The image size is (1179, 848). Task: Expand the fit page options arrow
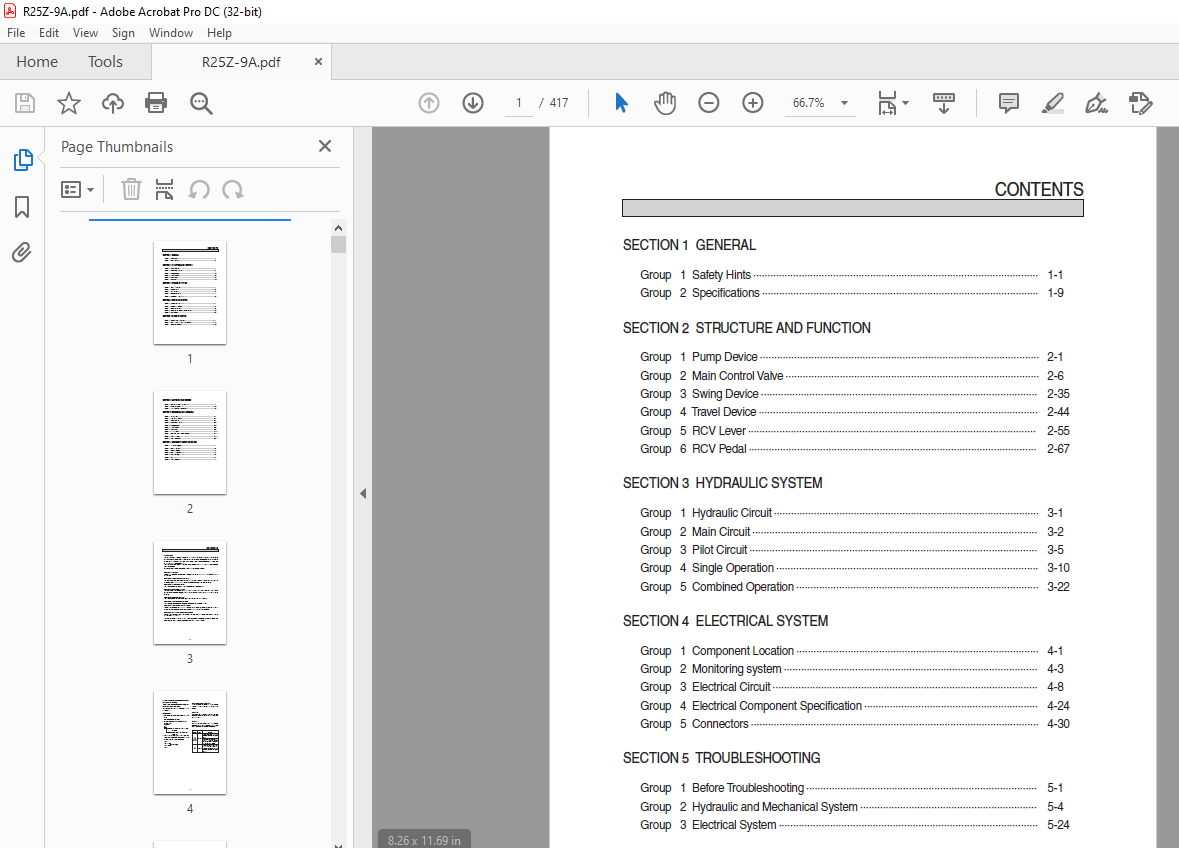[x=905, y=103]
